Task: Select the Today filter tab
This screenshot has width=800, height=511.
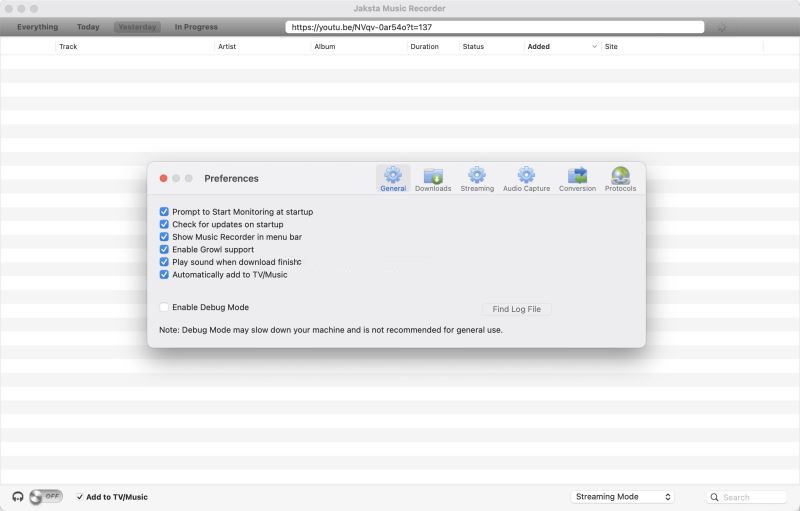Action: pyautogui.click(x=88, y=27)
